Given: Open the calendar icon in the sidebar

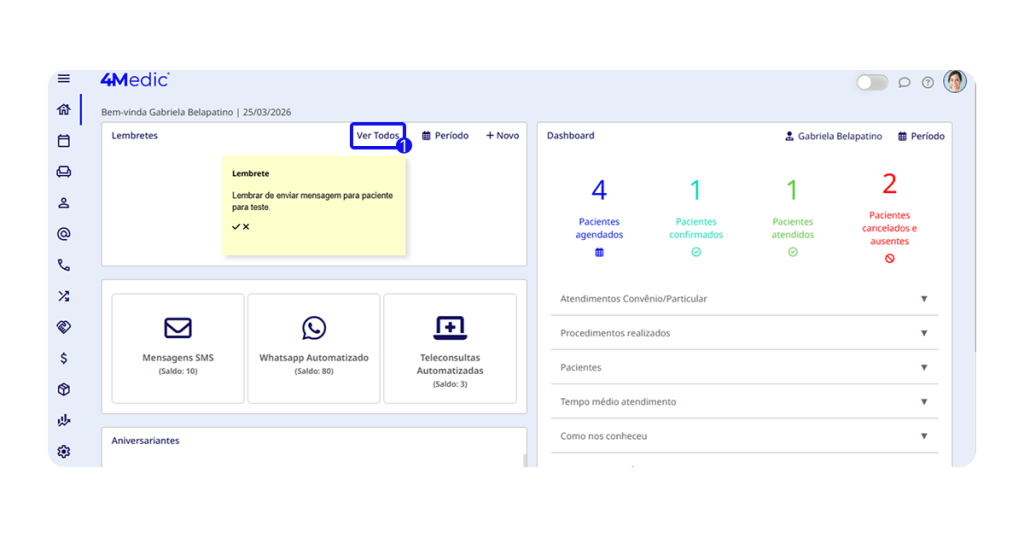Looking at the screenshot, I should [64, 141].
